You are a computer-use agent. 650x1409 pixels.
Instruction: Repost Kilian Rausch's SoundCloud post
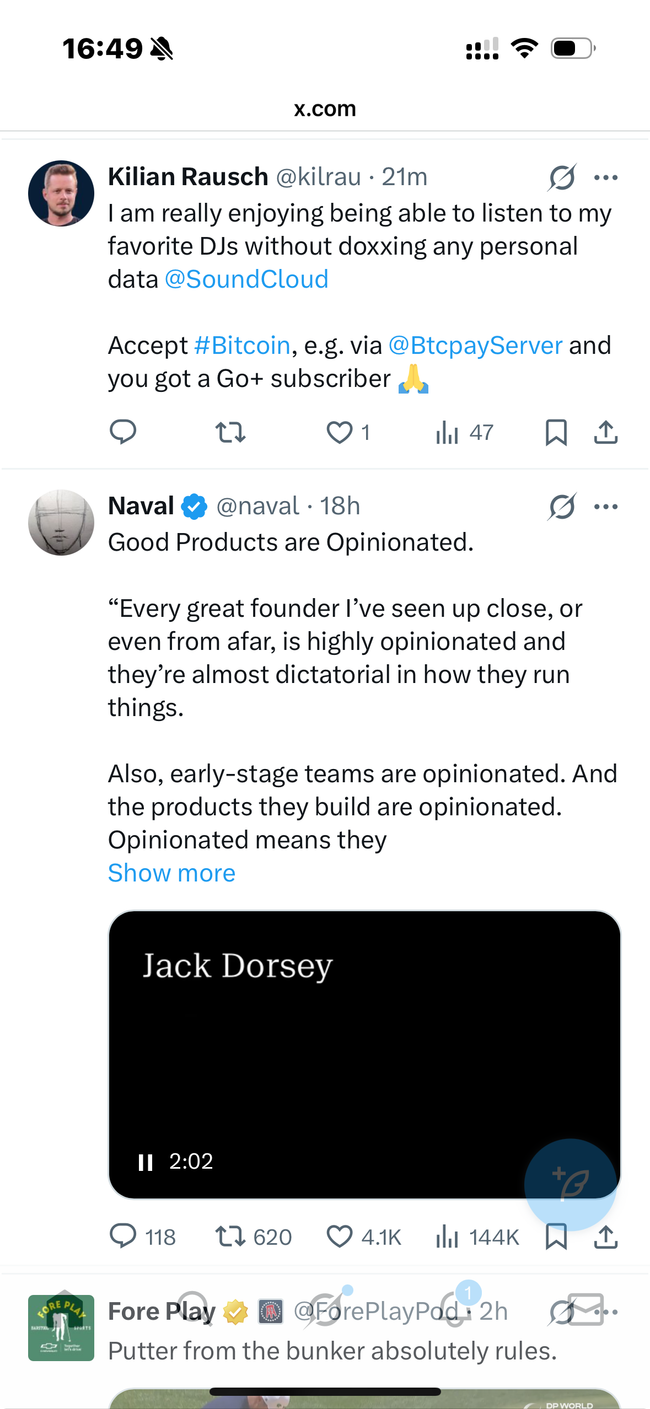[231, 432]
